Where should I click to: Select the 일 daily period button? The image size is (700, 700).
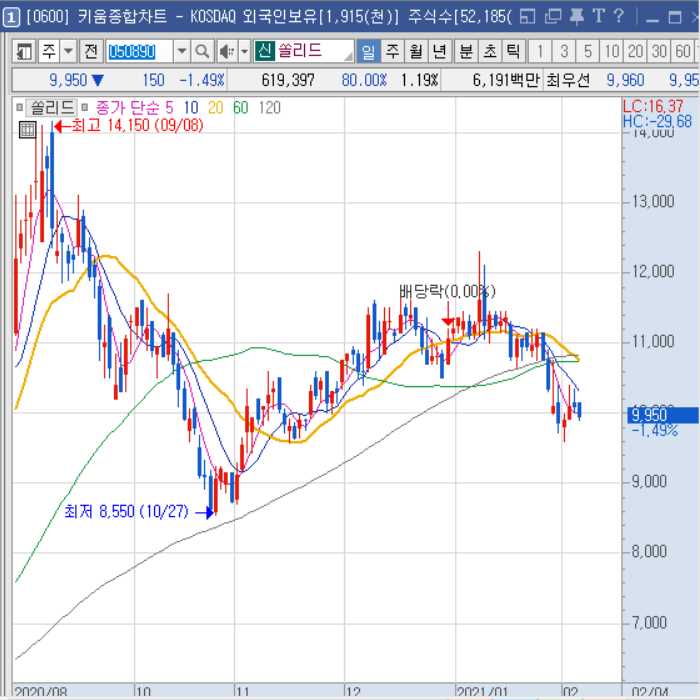tap(368, 52)
